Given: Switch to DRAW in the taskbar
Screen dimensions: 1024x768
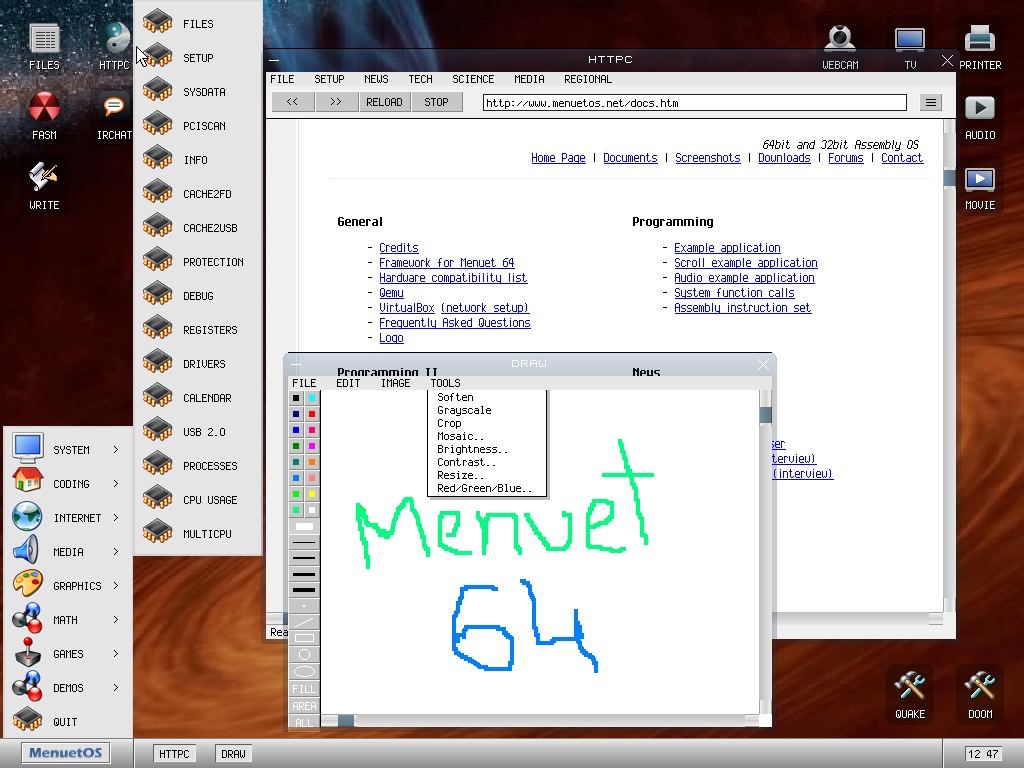Looking at the screenshot, I should pos(233,754).
